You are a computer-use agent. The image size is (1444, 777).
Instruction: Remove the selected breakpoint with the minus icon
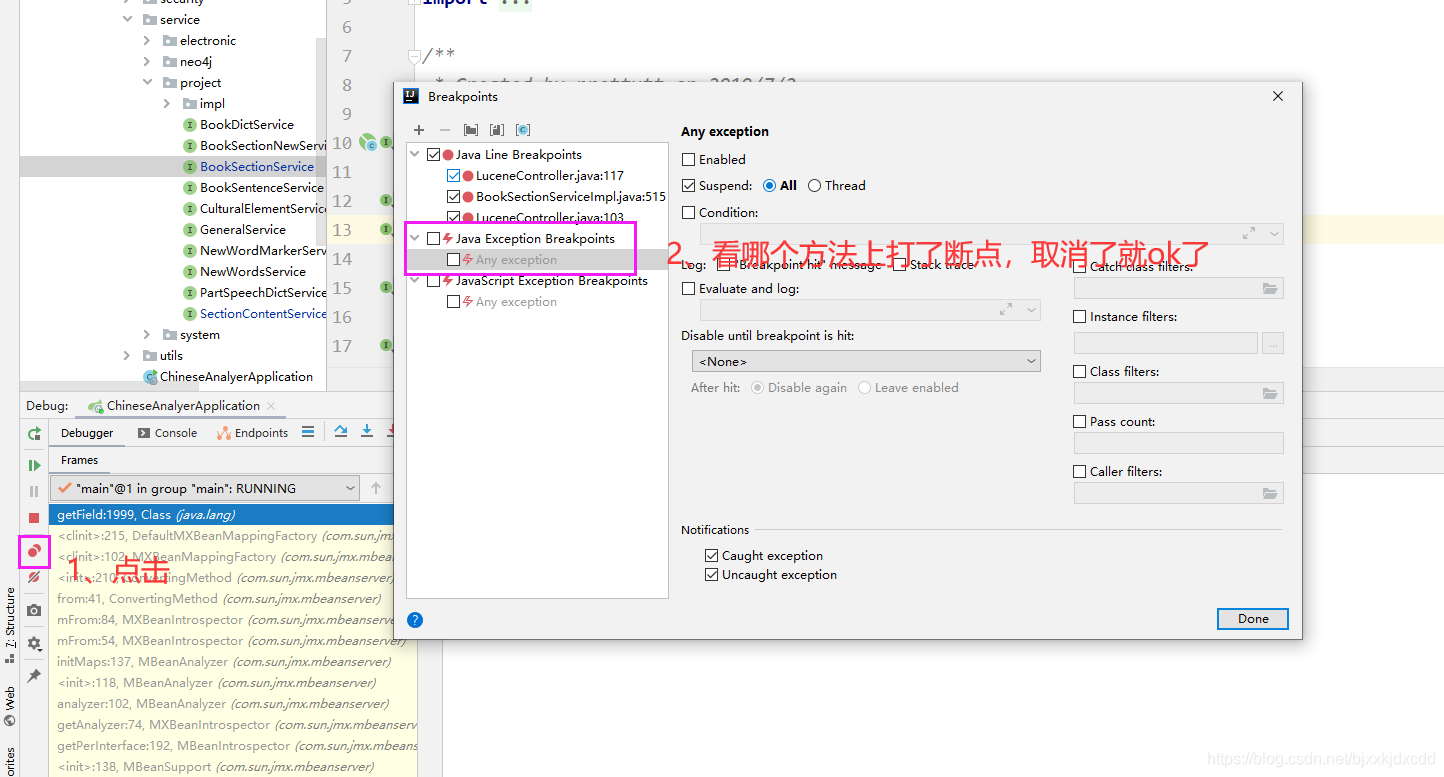(x=445, y=130)
